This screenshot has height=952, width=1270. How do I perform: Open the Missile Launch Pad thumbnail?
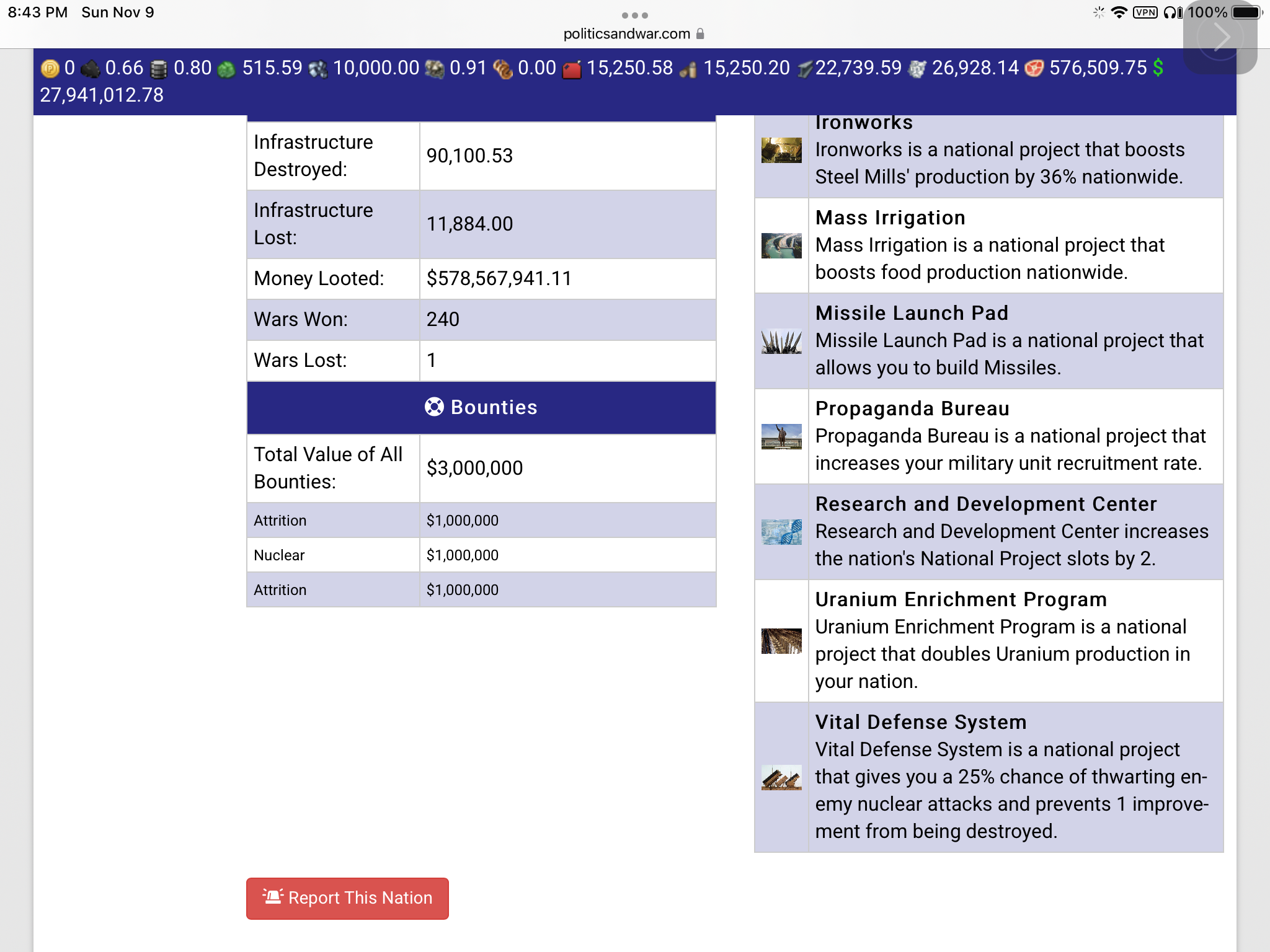781,342
